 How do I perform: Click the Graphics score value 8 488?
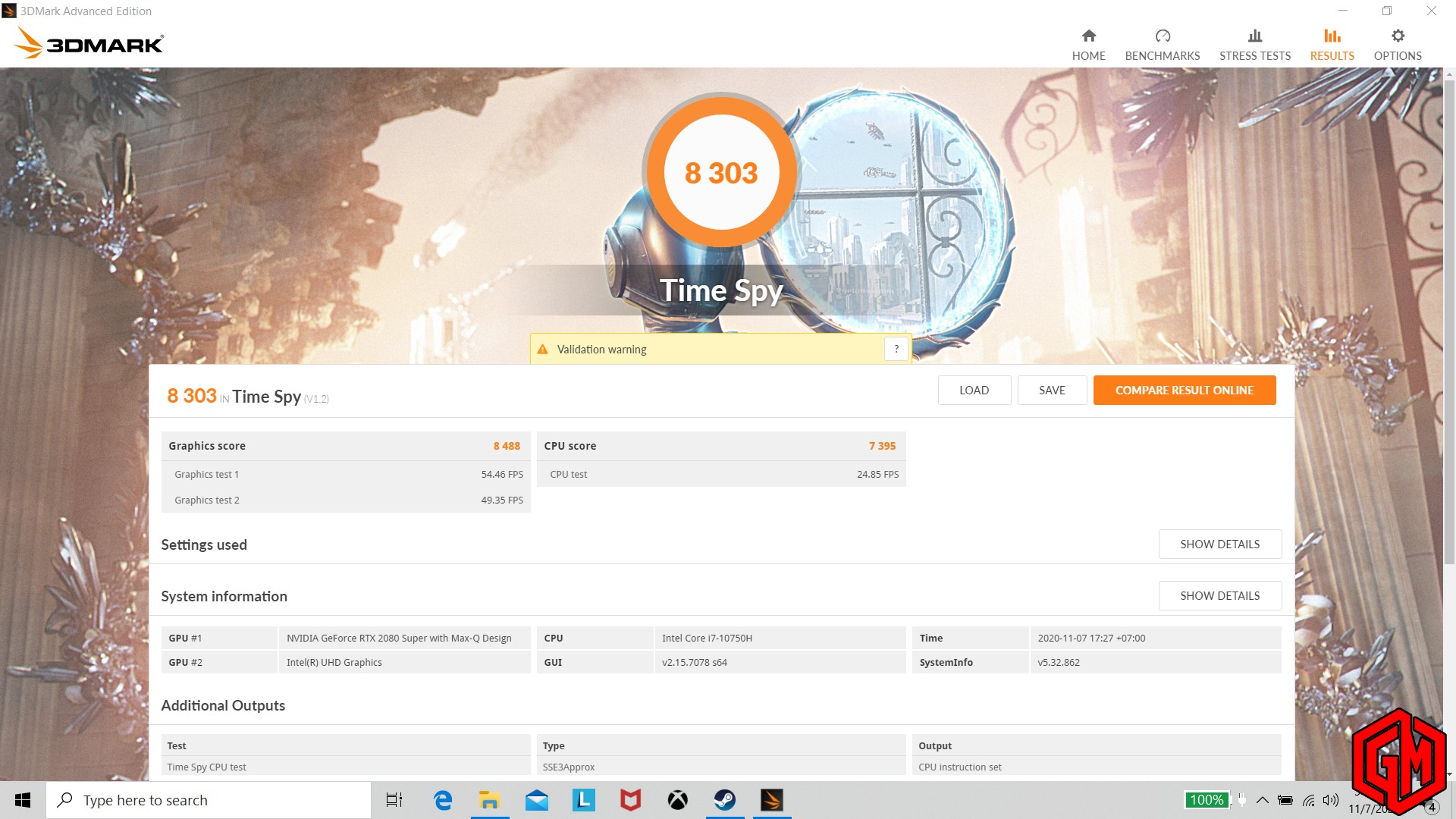pyautogui.click(x=507, y=446)
